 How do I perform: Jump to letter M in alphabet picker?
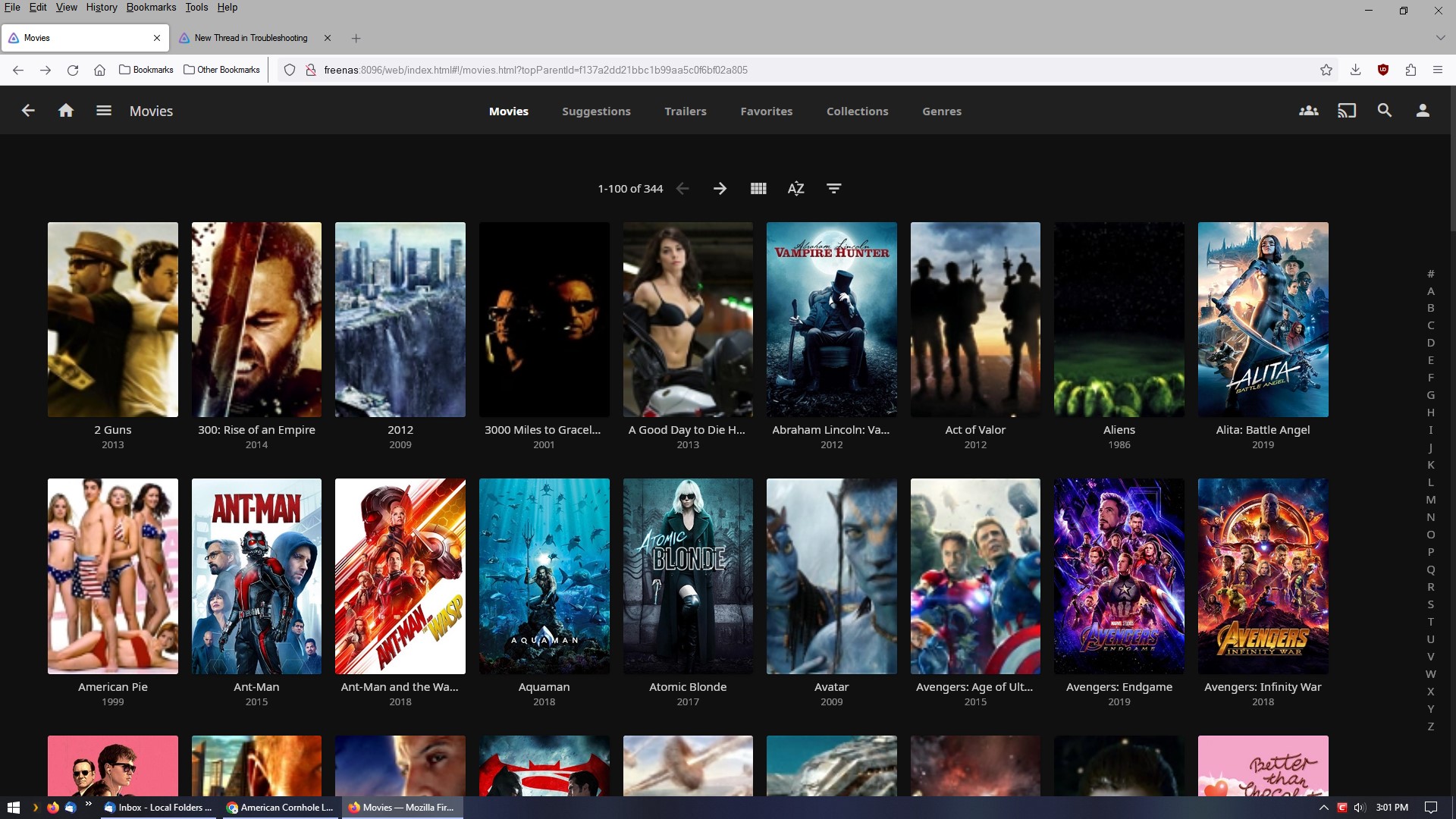point(1430,500)
